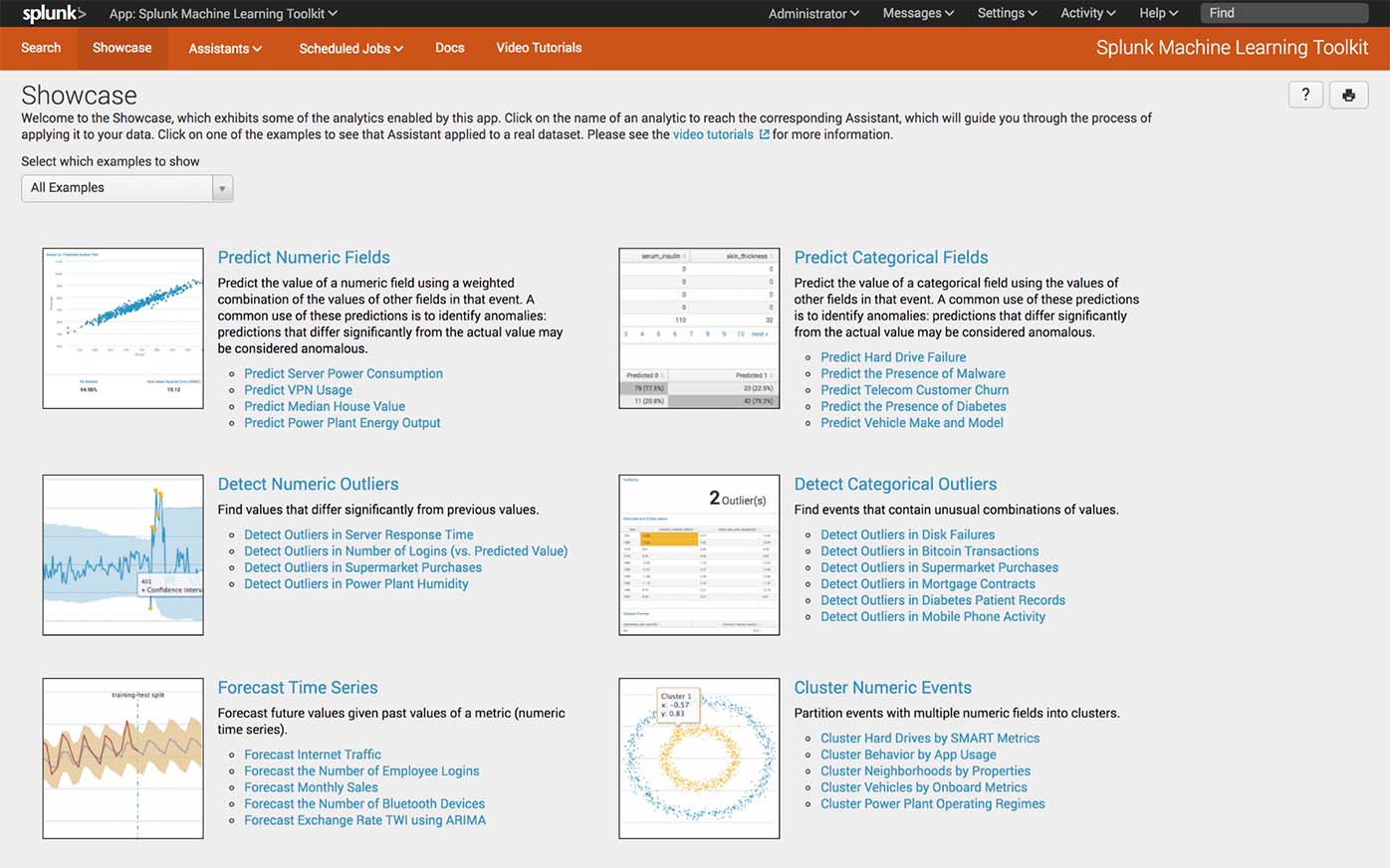Open Predict Vehicle Make and Model example
1390x868 pixels.
point(912,423)
